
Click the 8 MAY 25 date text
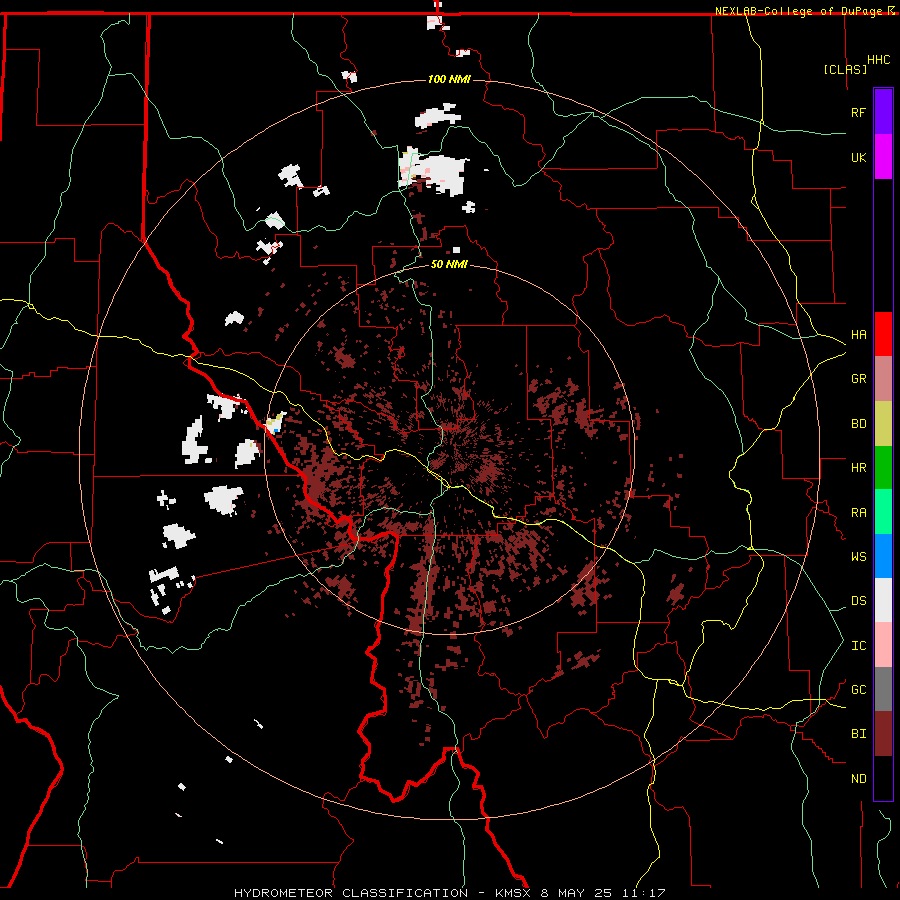coord(576,893)
